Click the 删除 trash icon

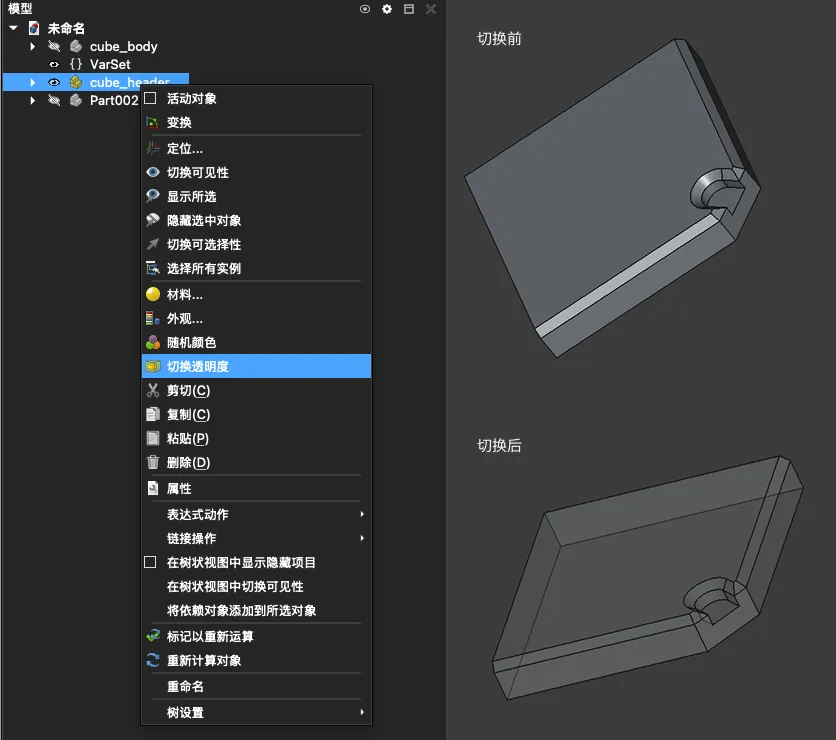pos(152,462)
